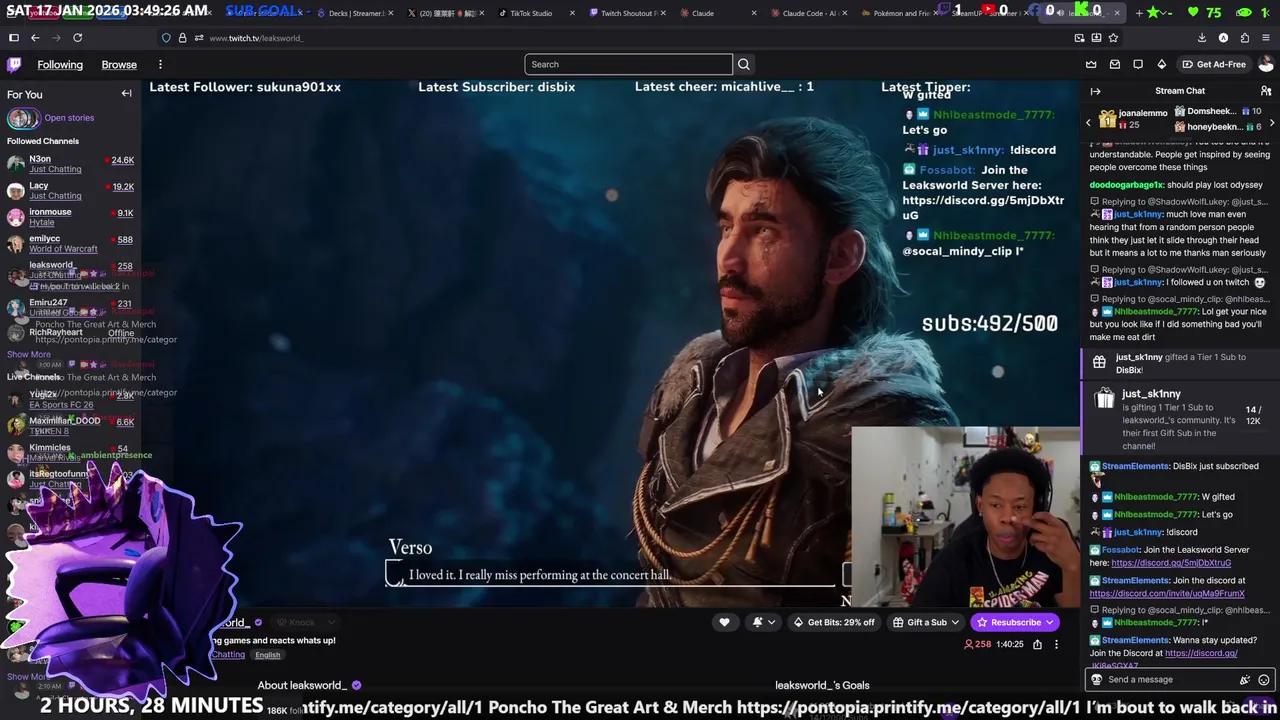This screenshot has width=1280, height=720.
Task: Open the browser sidebar panel icon
Action: [x=14, y=38]
